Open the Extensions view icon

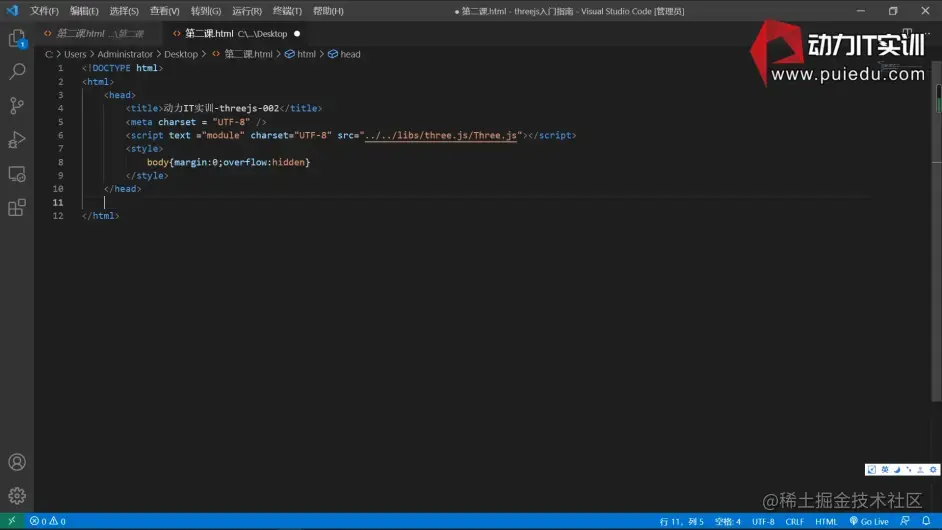coord(17,208)
